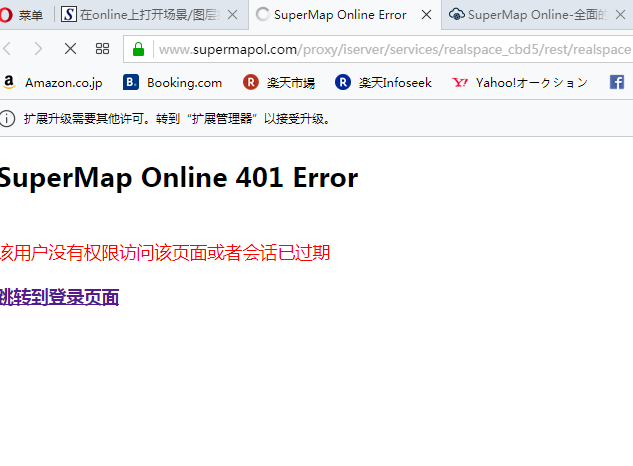Screen dimensions: 633x466
Task: Click the 扩展升级需要其他许可 notification text
Action: click(177, 119)
